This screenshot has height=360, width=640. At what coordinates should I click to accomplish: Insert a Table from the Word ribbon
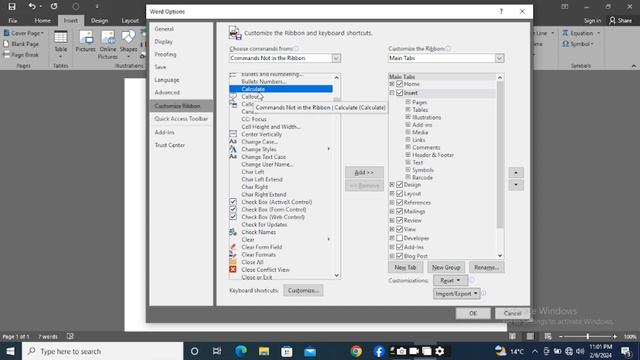[60, 44]
